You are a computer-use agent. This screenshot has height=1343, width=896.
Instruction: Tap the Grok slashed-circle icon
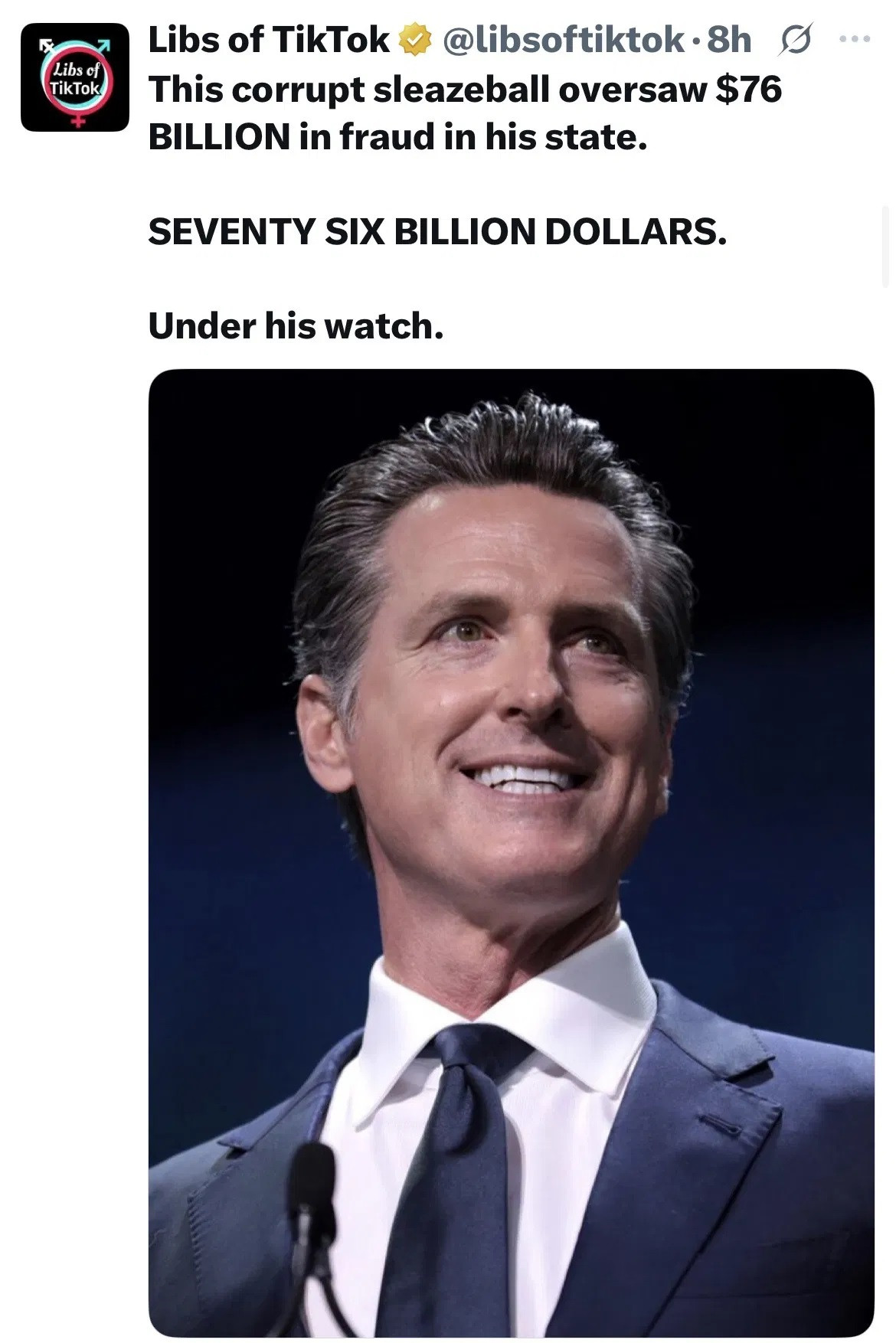(x=795, y=41)
